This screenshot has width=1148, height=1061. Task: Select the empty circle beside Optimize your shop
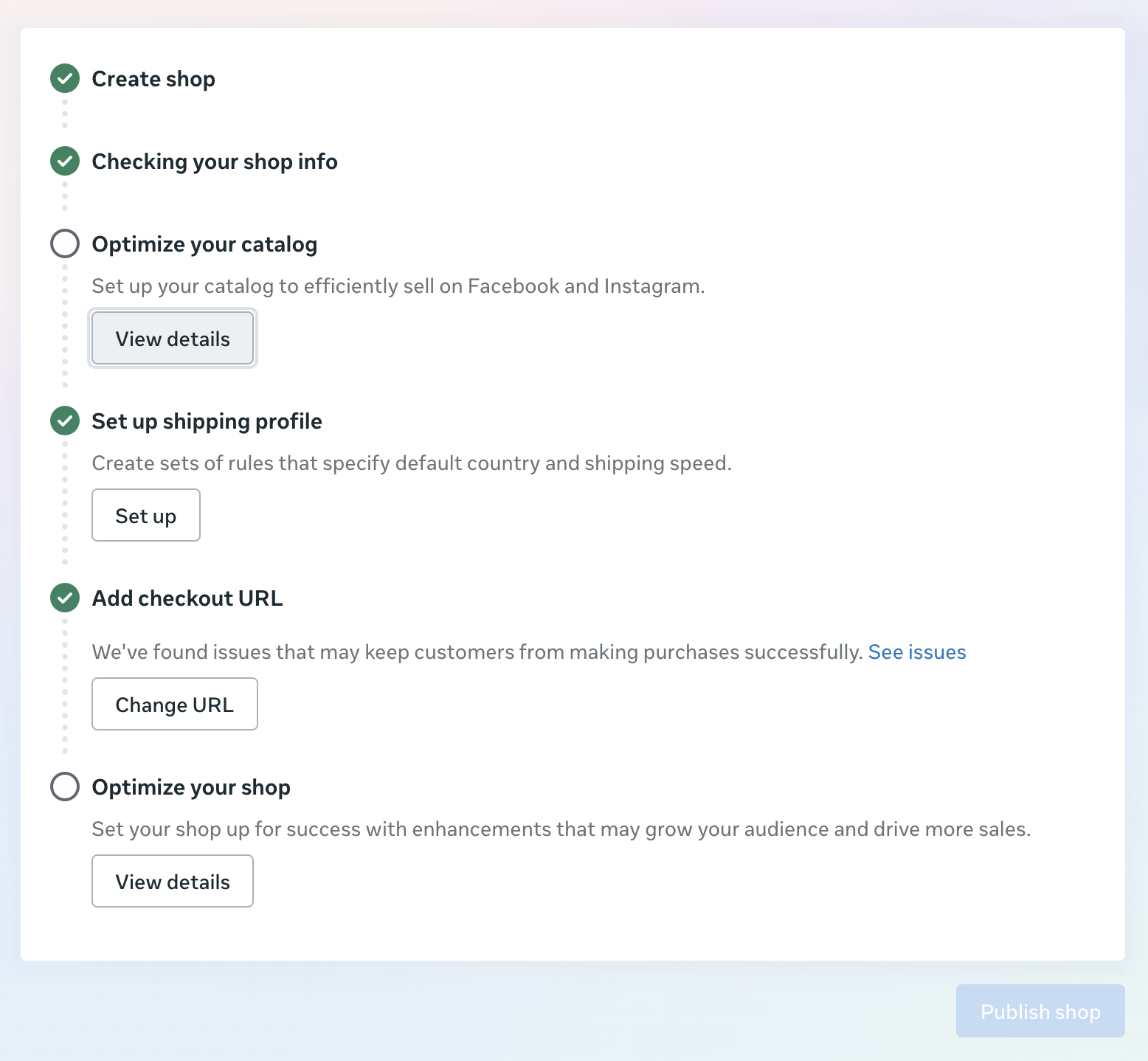pos(65,787)
